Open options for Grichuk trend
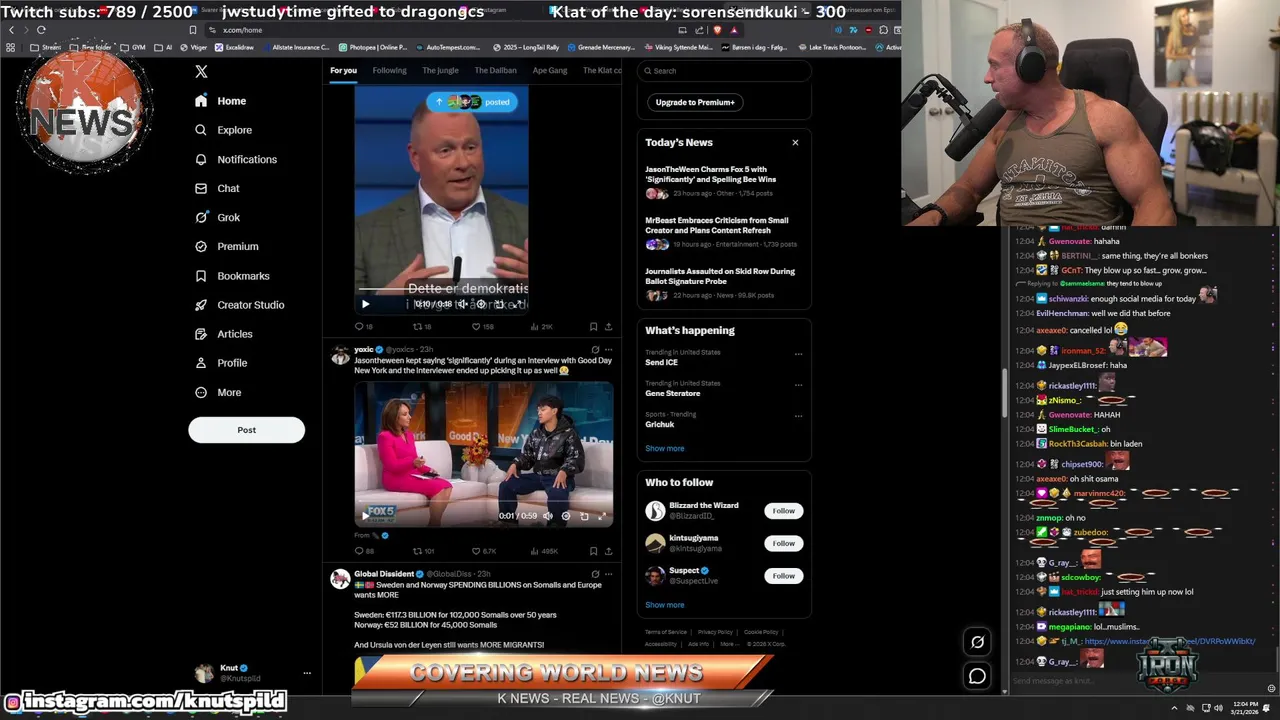This screenshot has width=1280, height=720. [x=798, y=416]
